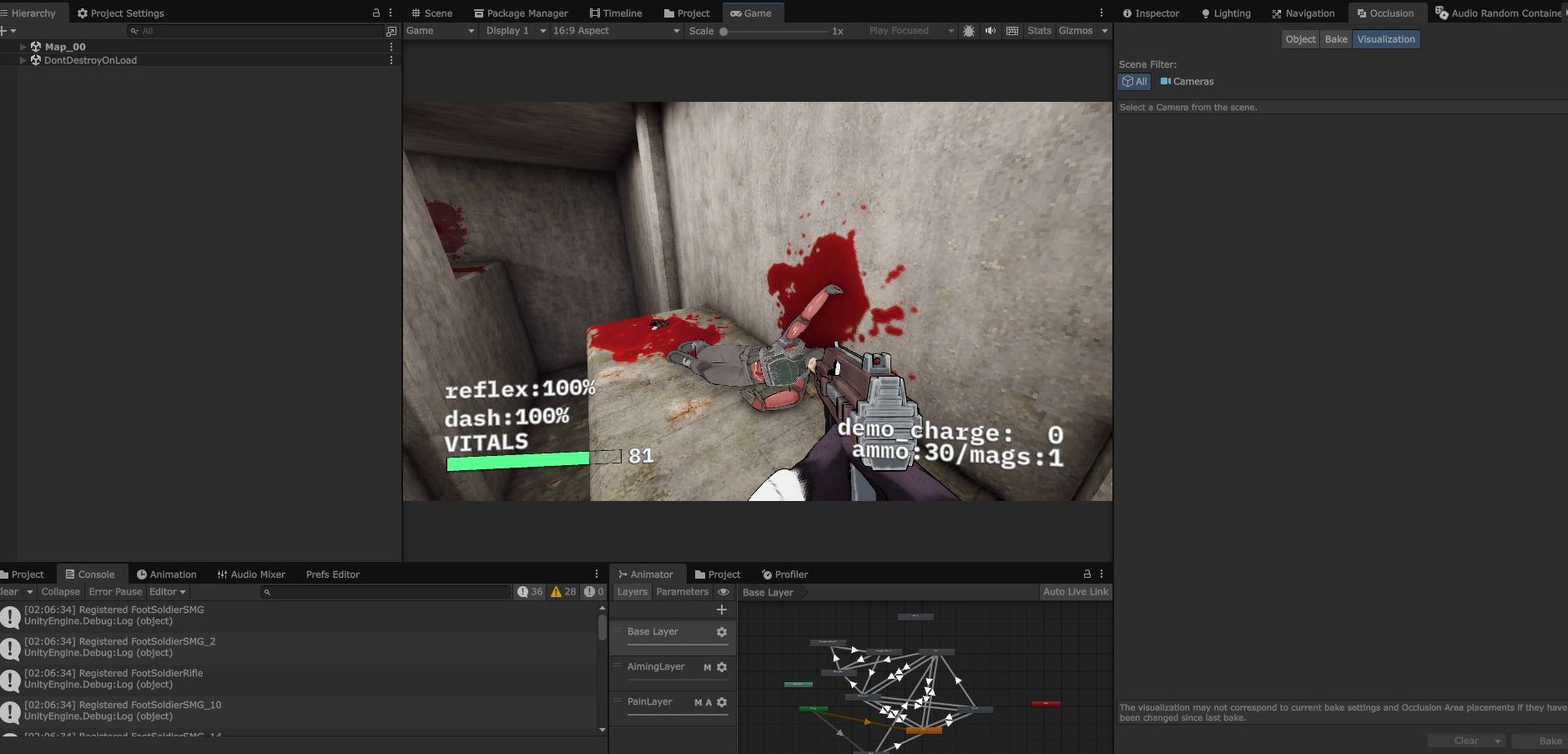The image size is (1568, 754).
Task: Open the Hierarchy create plus dropdown
Action: (8, 31)
